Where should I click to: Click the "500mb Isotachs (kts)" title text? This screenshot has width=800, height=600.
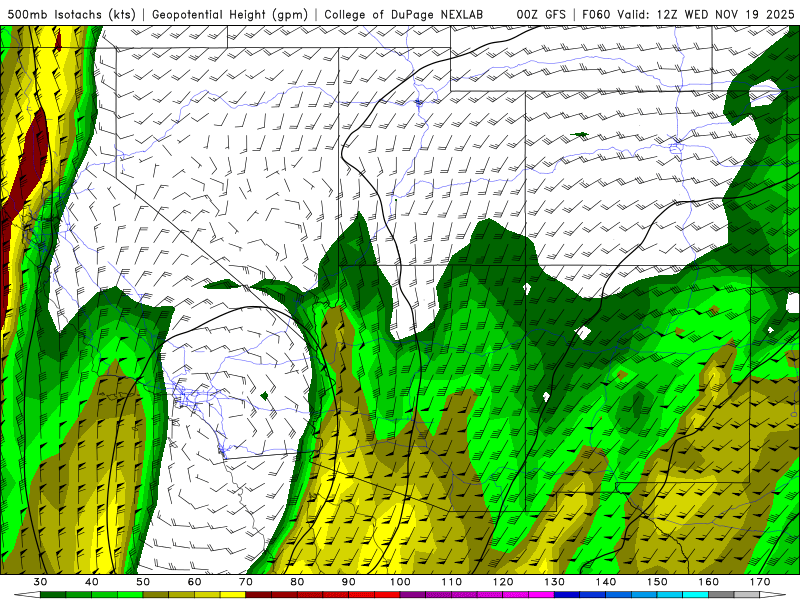pyautogui.click(x=71, y=14)
